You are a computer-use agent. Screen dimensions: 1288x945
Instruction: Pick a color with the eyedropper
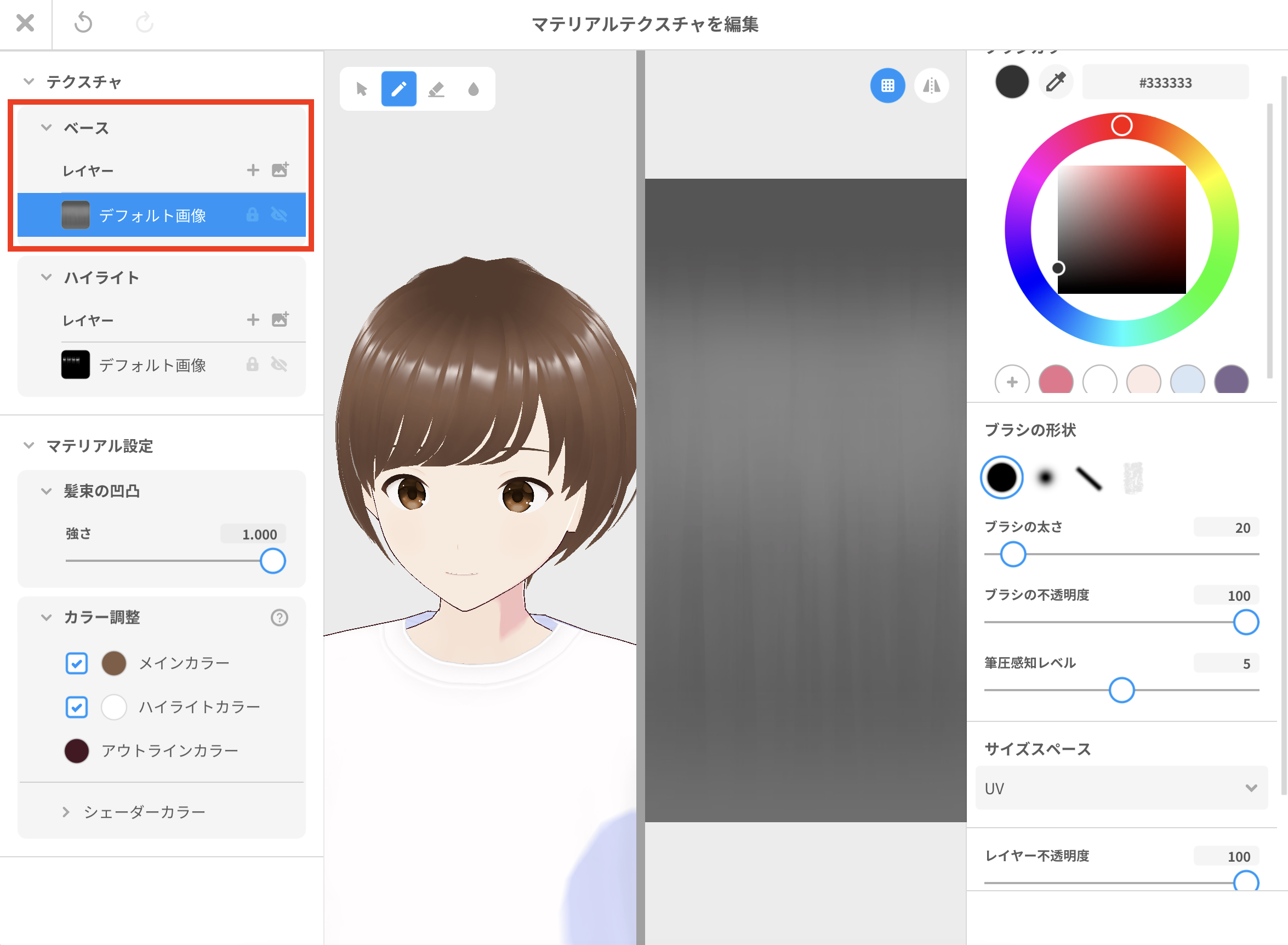pos(1055,82)
